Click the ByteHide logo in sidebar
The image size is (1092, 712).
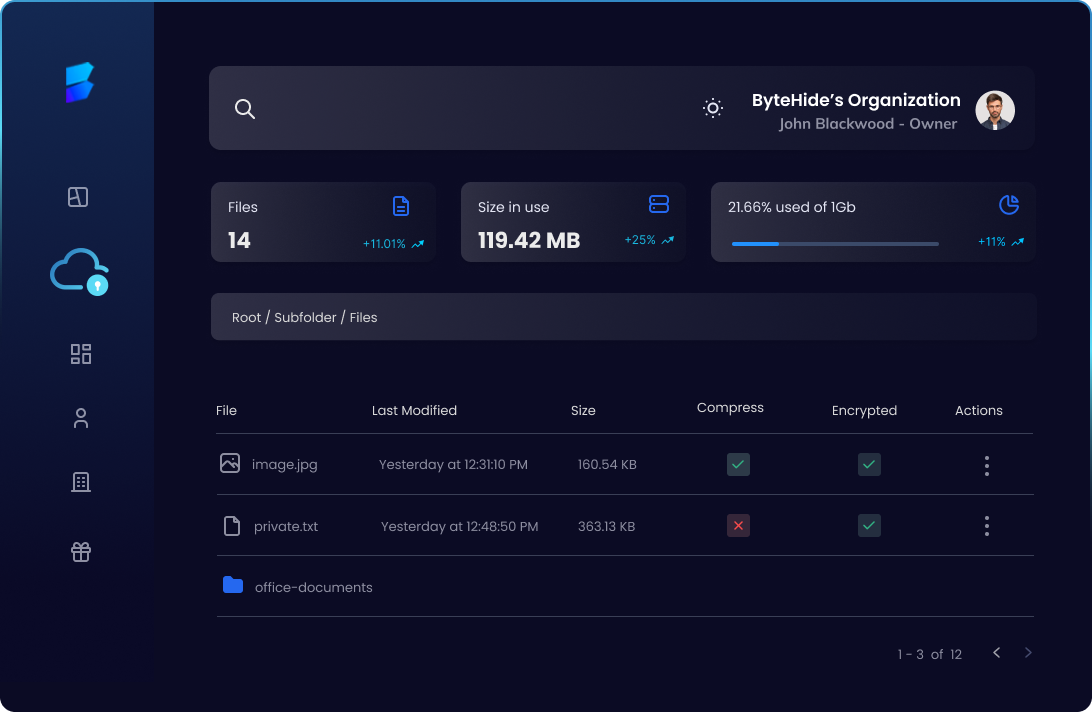point(79,83)
